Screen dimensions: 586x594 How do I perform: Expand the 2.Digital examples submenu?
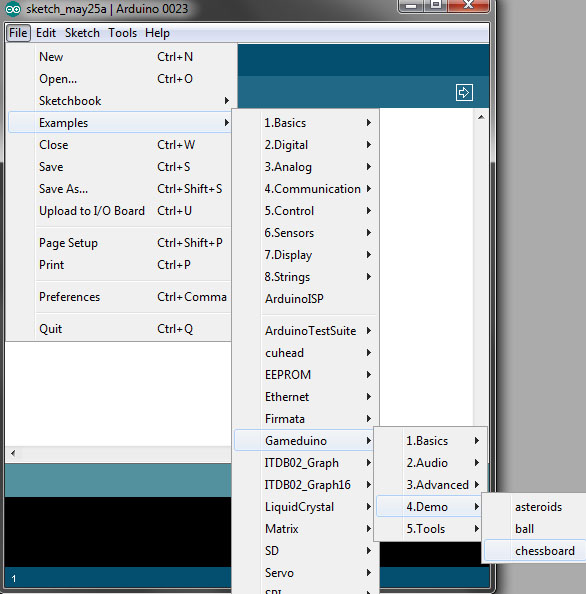[x=306, y=145]
